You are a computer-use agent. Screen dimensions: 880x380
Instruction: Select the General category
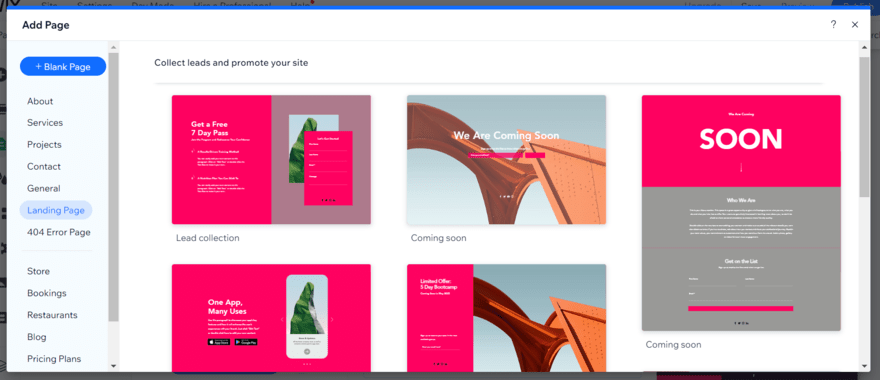(x=44, y=188)
